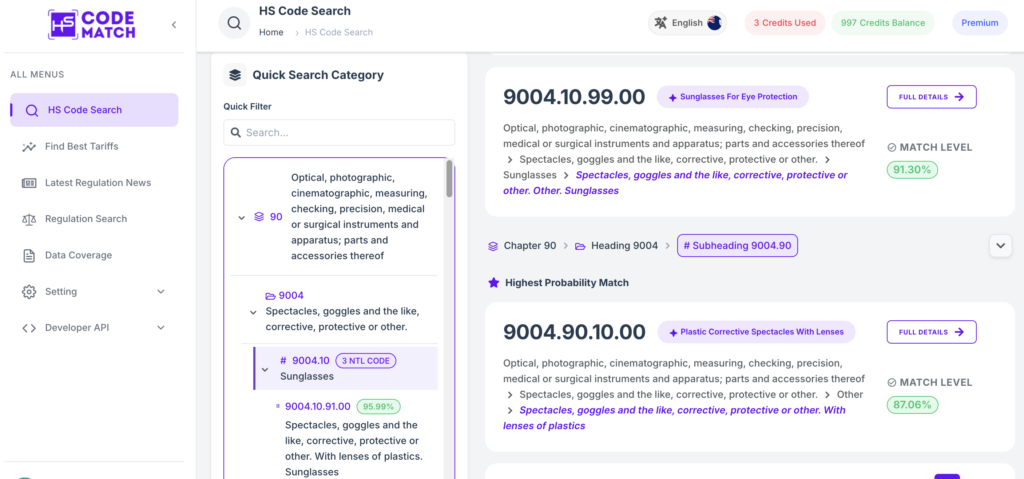Expand the Setting menu chevron
The height and width of the screenshot is (479, 1024).
pos(161,291)
